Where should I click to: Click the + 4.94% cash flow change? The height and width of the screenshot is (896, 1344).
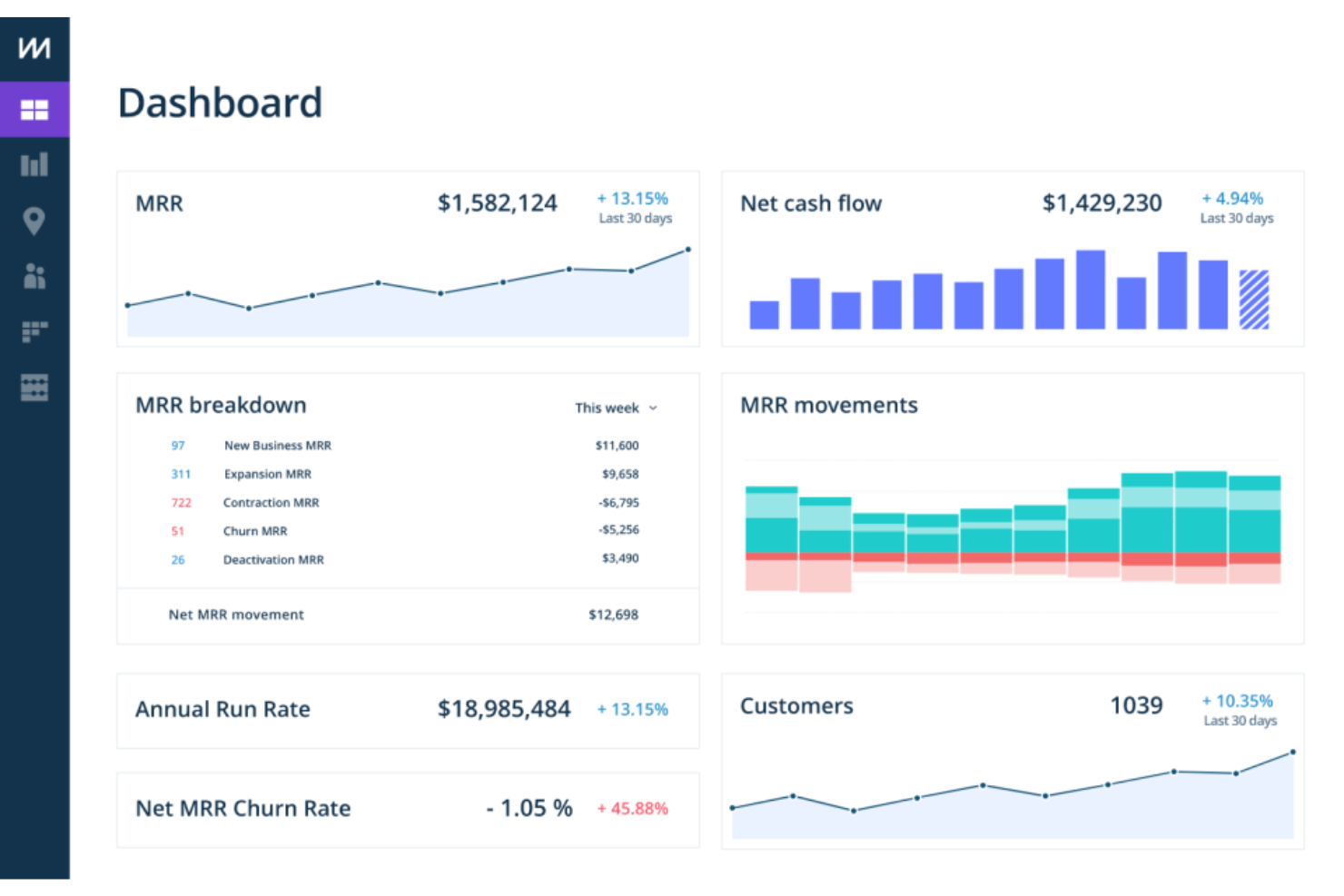point(1232,198)
